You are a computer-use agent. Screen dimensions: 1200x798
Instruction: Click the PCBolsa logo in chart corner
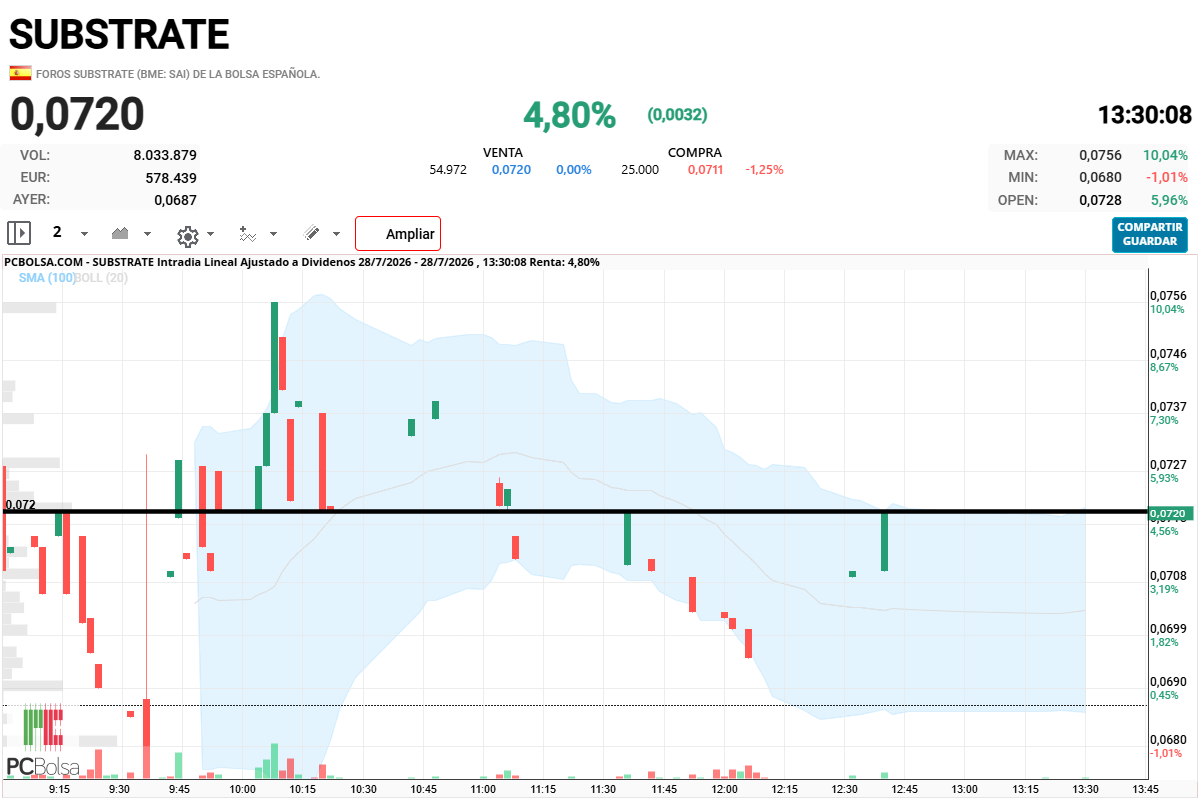(43, 767)
